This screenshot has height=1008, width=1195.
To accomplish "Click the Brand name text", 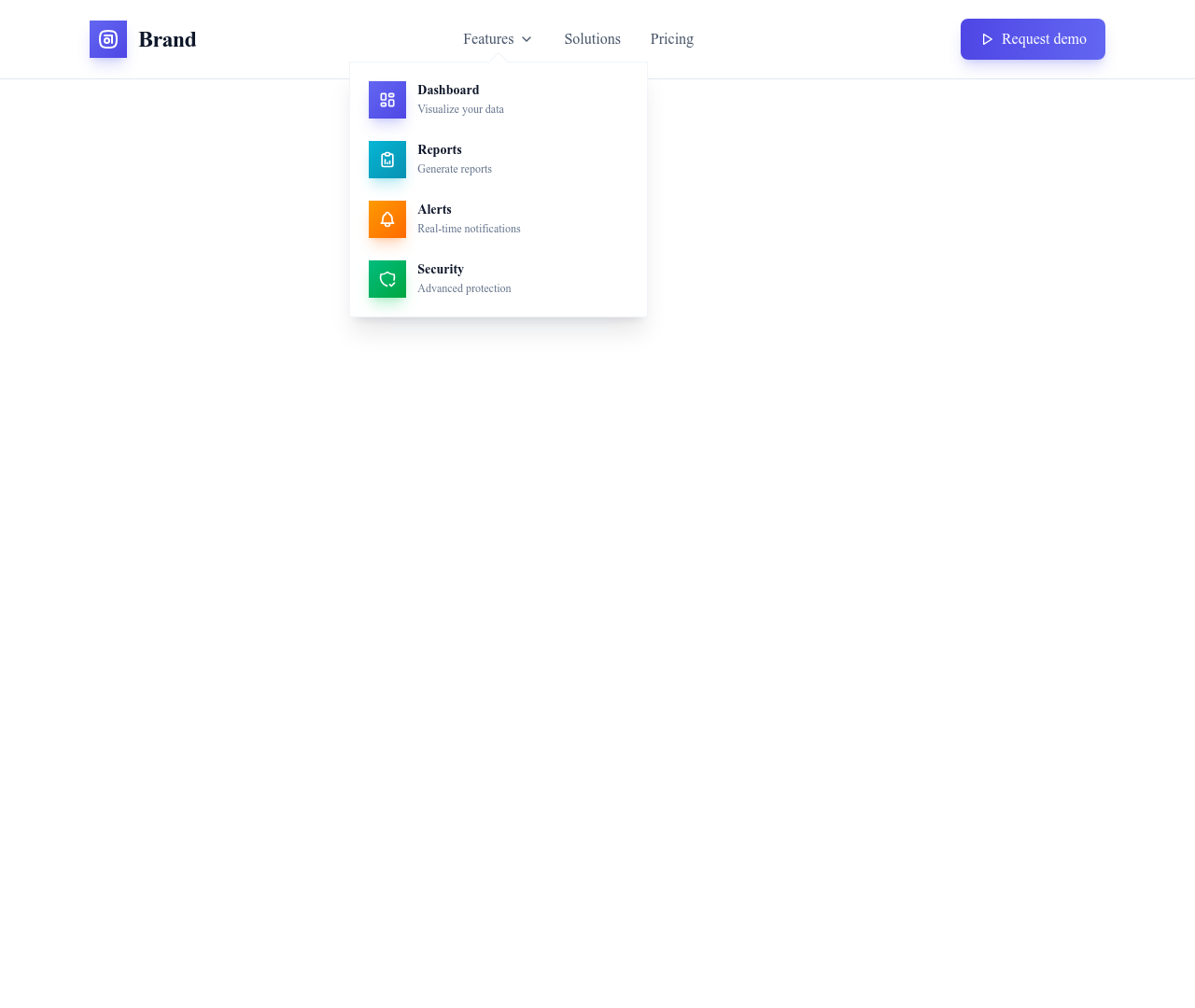I will (x=167, y=39).
